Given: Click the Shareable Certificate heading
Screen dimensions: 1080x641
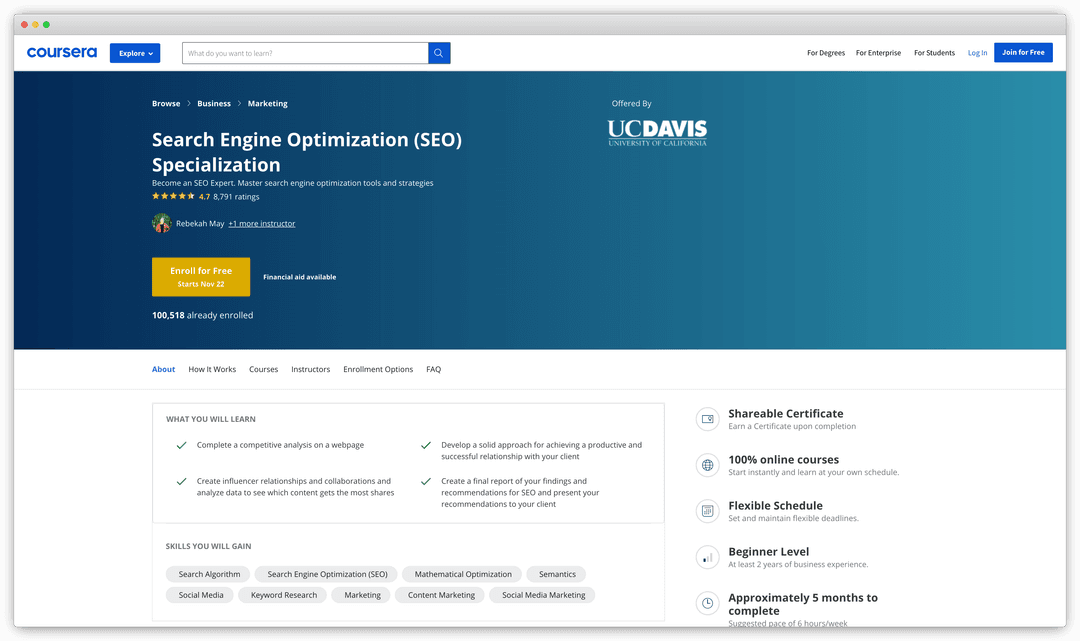Looking at the screenshot, I should point(785,413).
